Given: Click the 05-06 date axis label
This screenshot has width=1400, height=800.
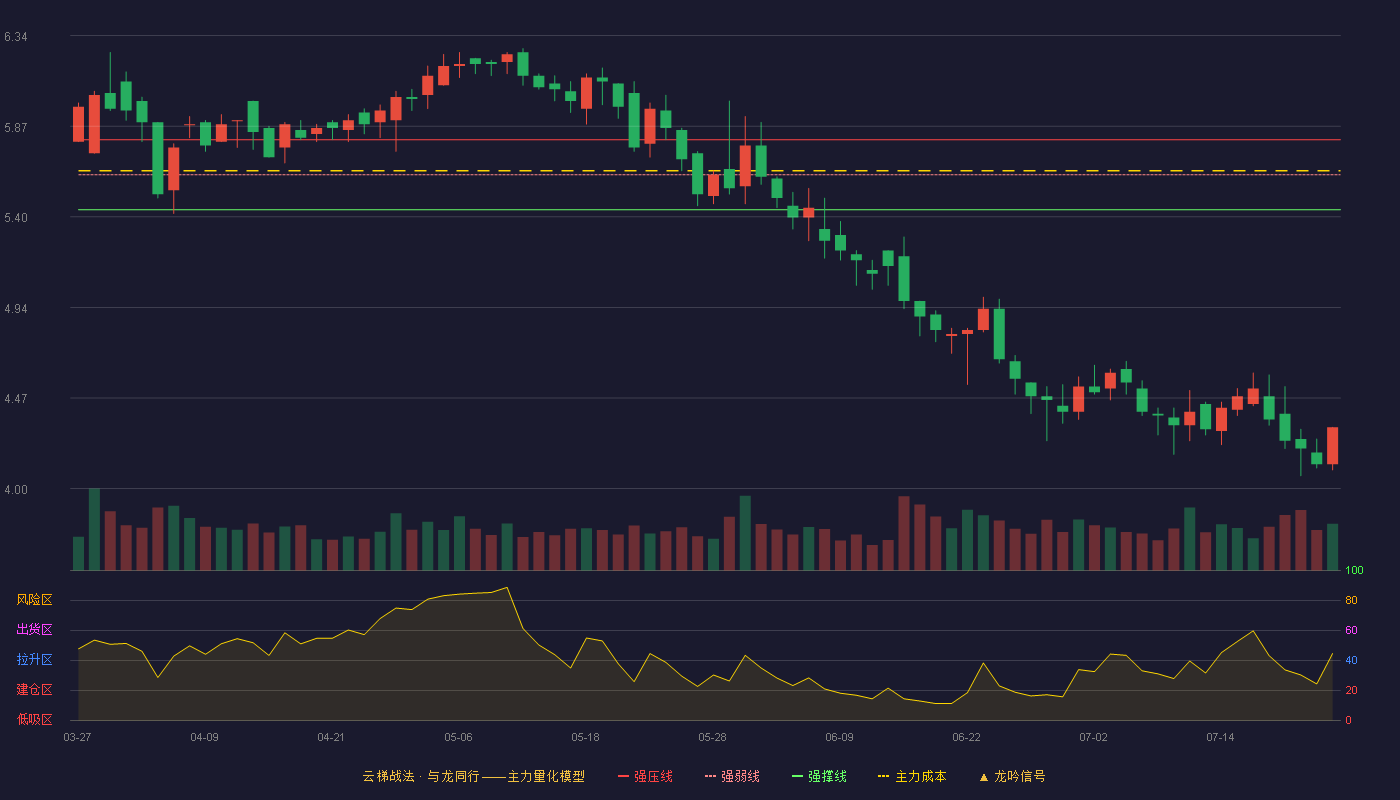Looking at the screenshot, I should tap(458, 737).
